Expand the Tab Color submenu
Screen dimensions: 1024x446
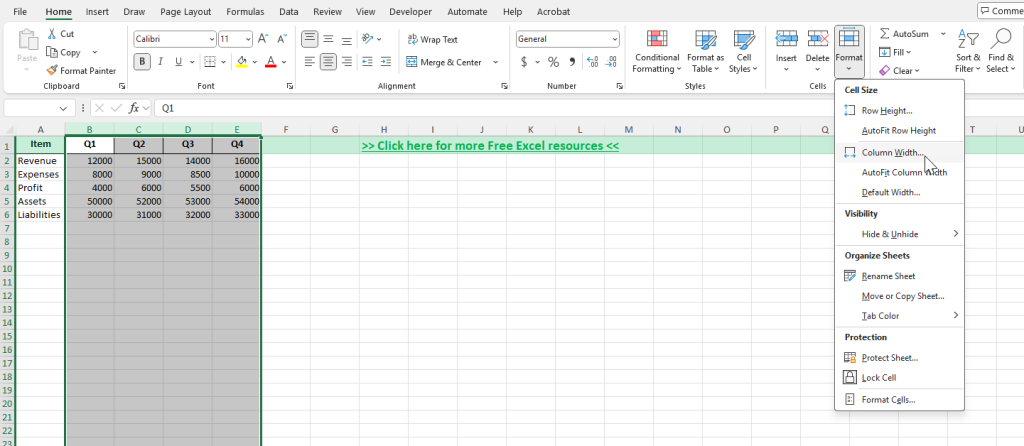899,315
